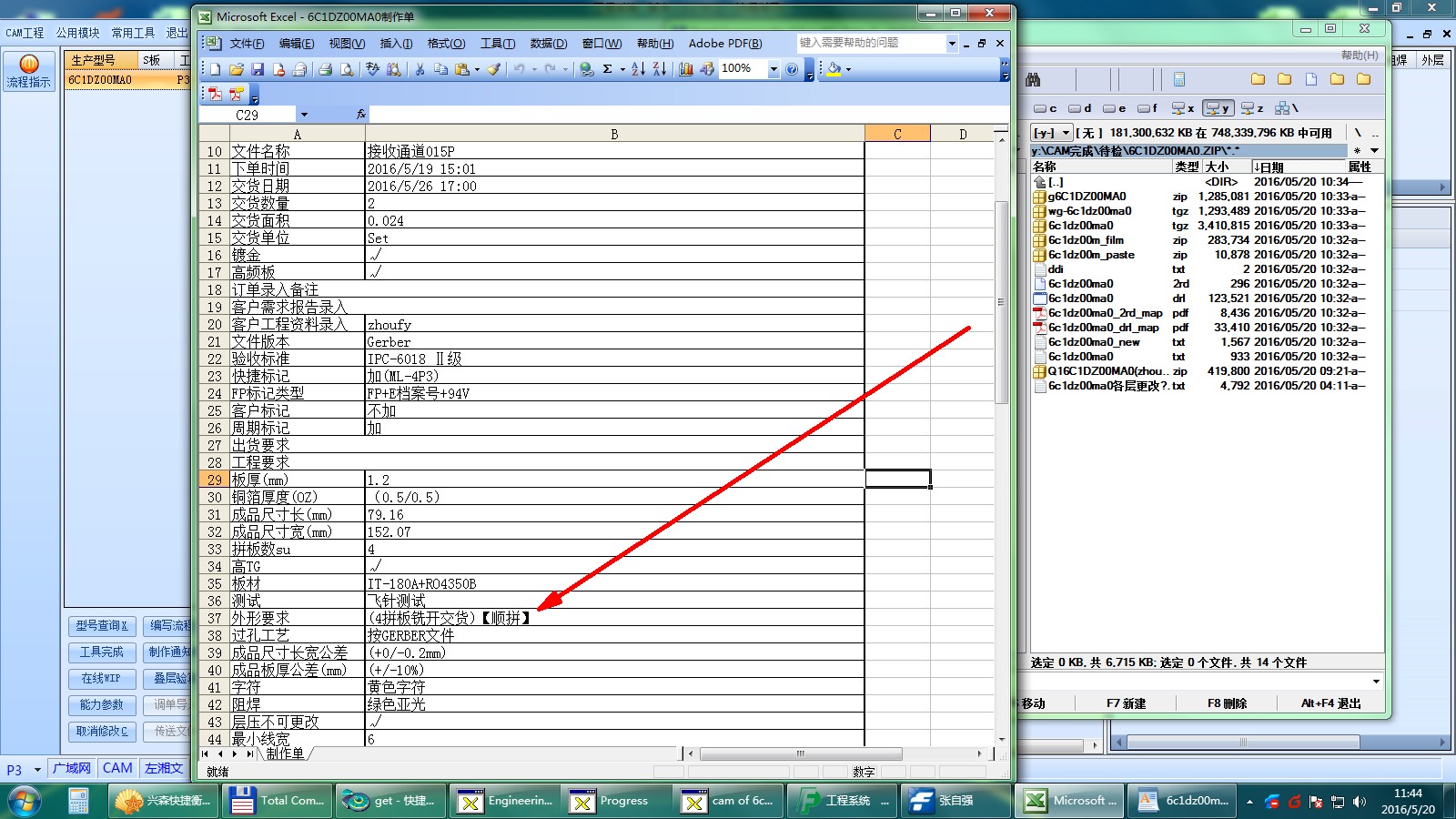Screen dimensions: 1456x819
Task: Open the Paste options dropdown arrow
Action: point(477,69)
